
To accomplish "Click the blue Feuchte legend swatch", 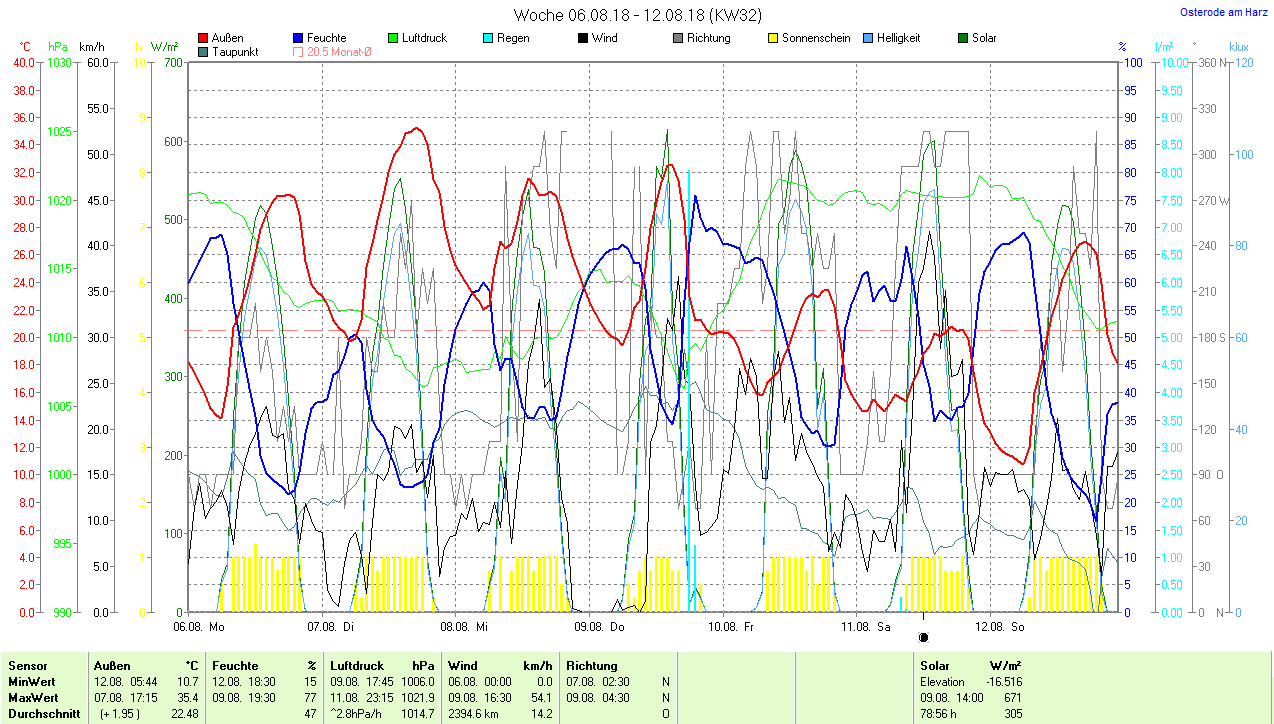I will [299, 38].
